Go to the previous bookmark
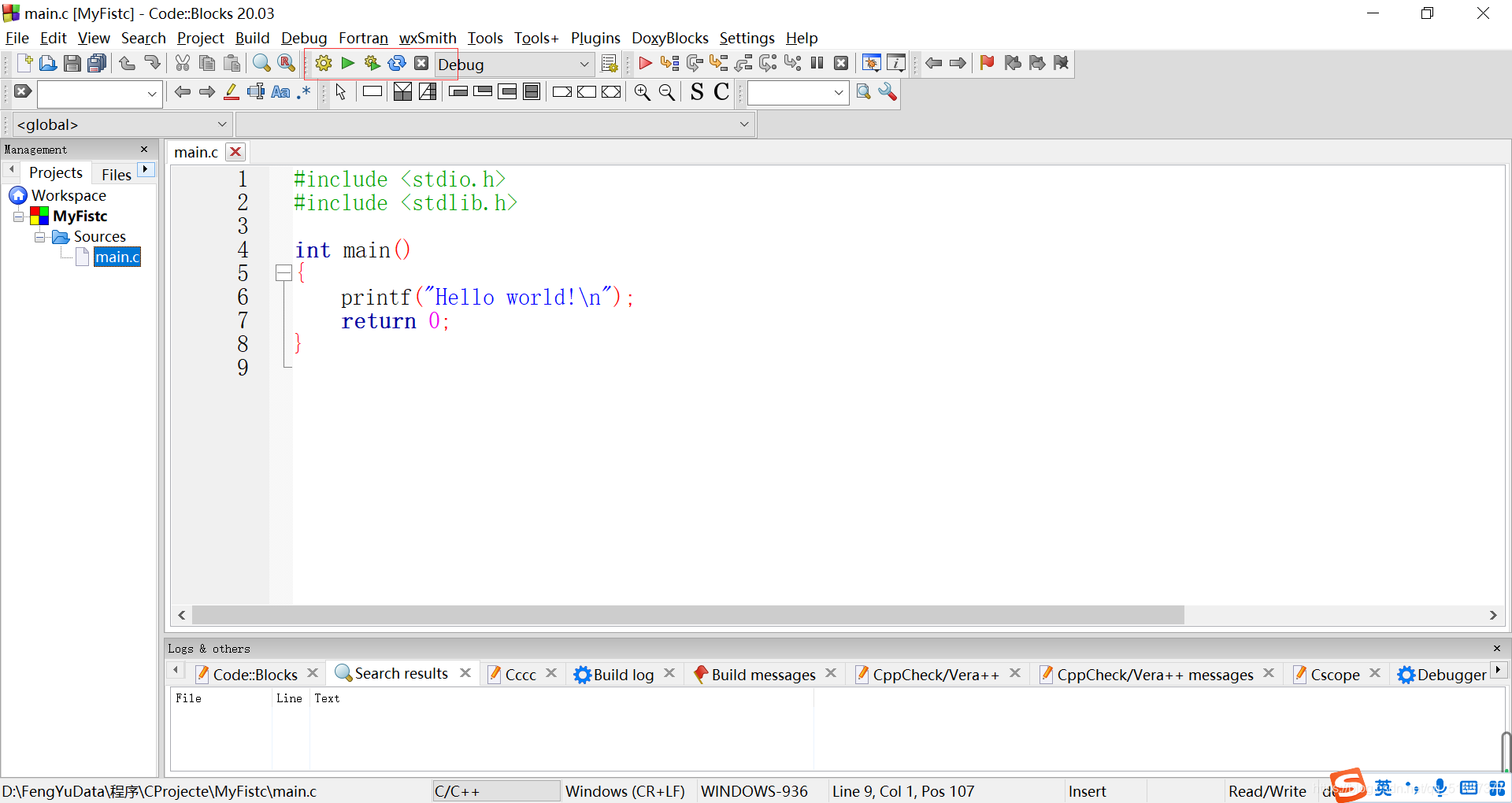 point(1012,63)
